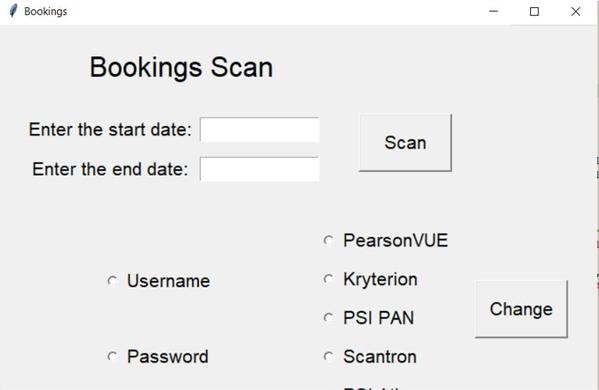The width and height of the screenshot is (599, 390).
Task: Click the 'Enter the end date:' label
Action: click(110, 169)
